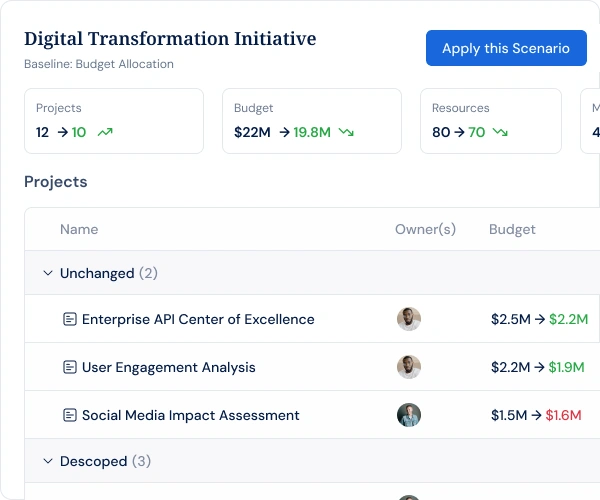
Task: Collapse the Descoped group chevron
Action: (x=48, y=461)
